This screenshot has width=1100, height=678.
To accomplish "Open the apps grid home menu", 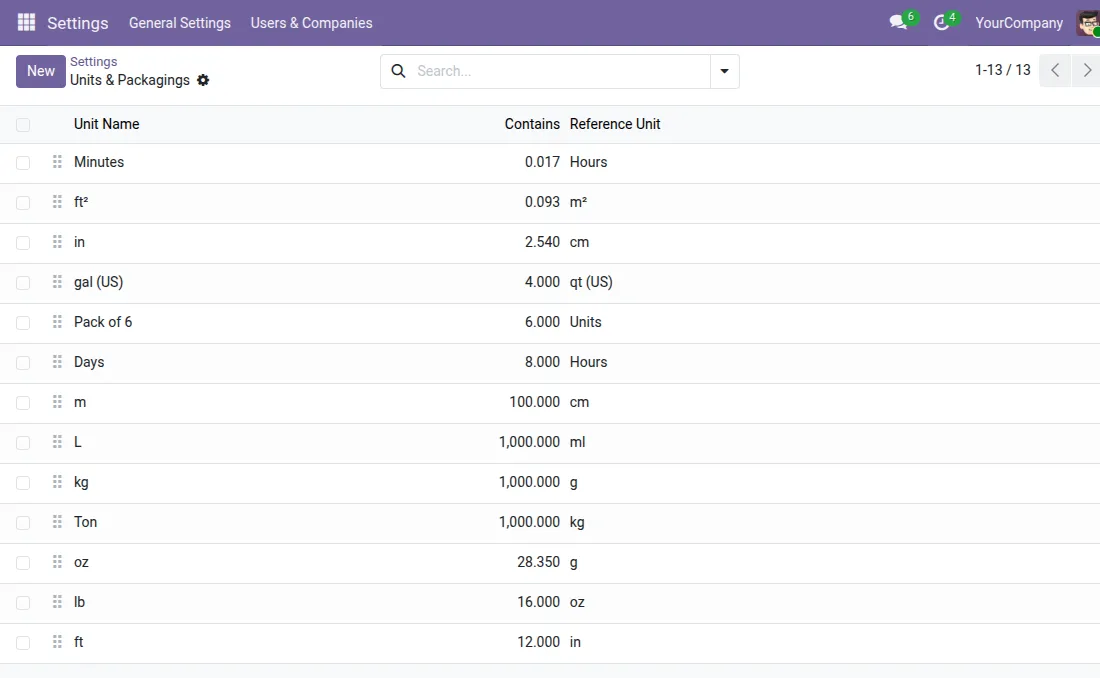I will click(26, 22).
